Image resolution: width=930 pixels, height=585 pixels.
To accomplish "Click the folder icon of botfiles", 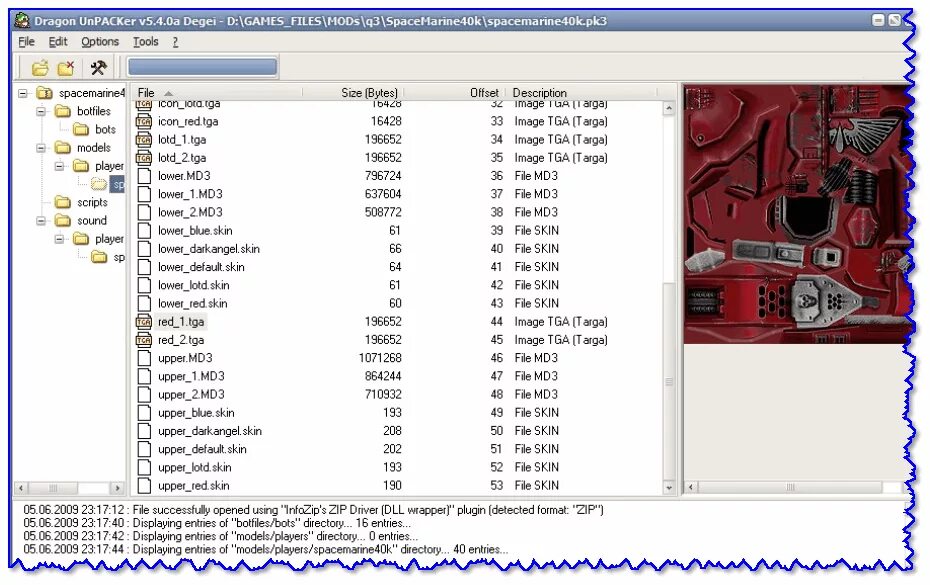I will point(62,111).
